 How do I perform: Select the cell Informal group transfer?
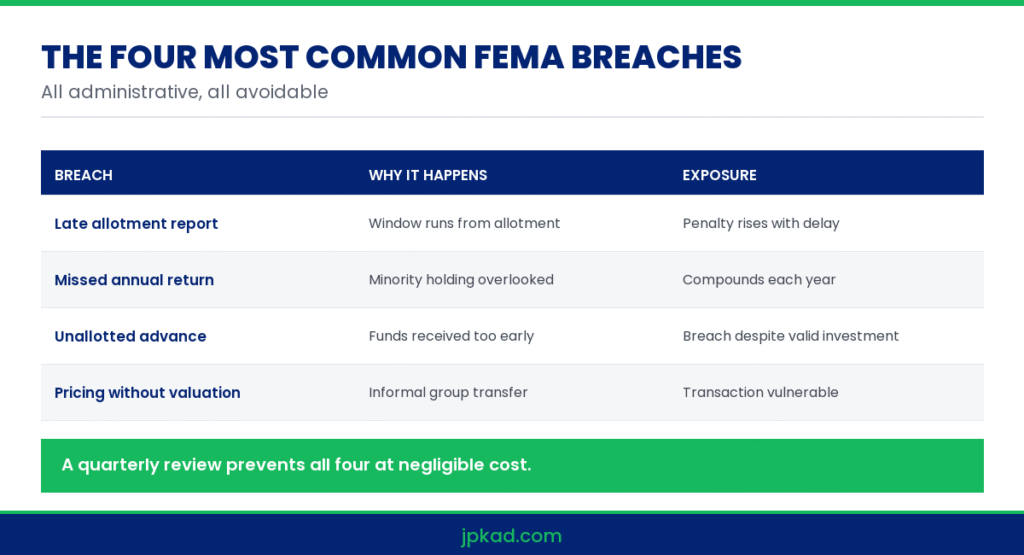point(448,392)
